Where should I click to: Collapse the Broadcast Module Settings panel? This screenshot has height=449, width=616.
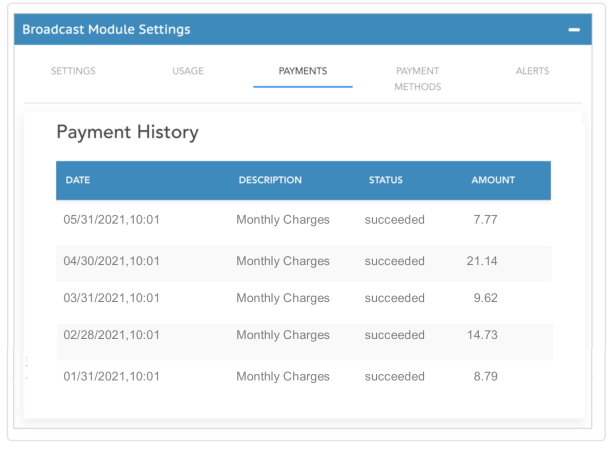pyautogui.click(x=574, y=30)
